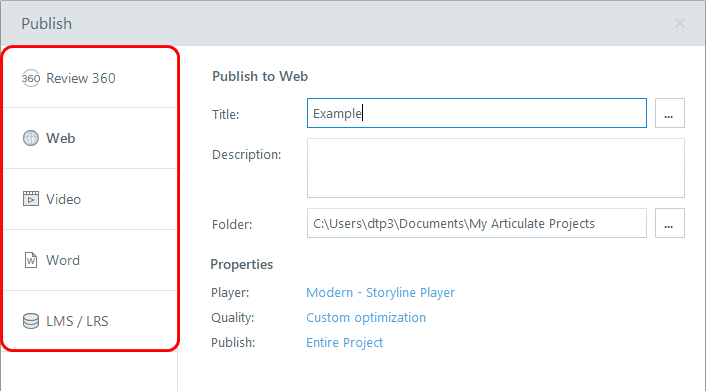This screenshot has width=706, height=391.
Task: Click the film clip Video icon
Action: 31,199
